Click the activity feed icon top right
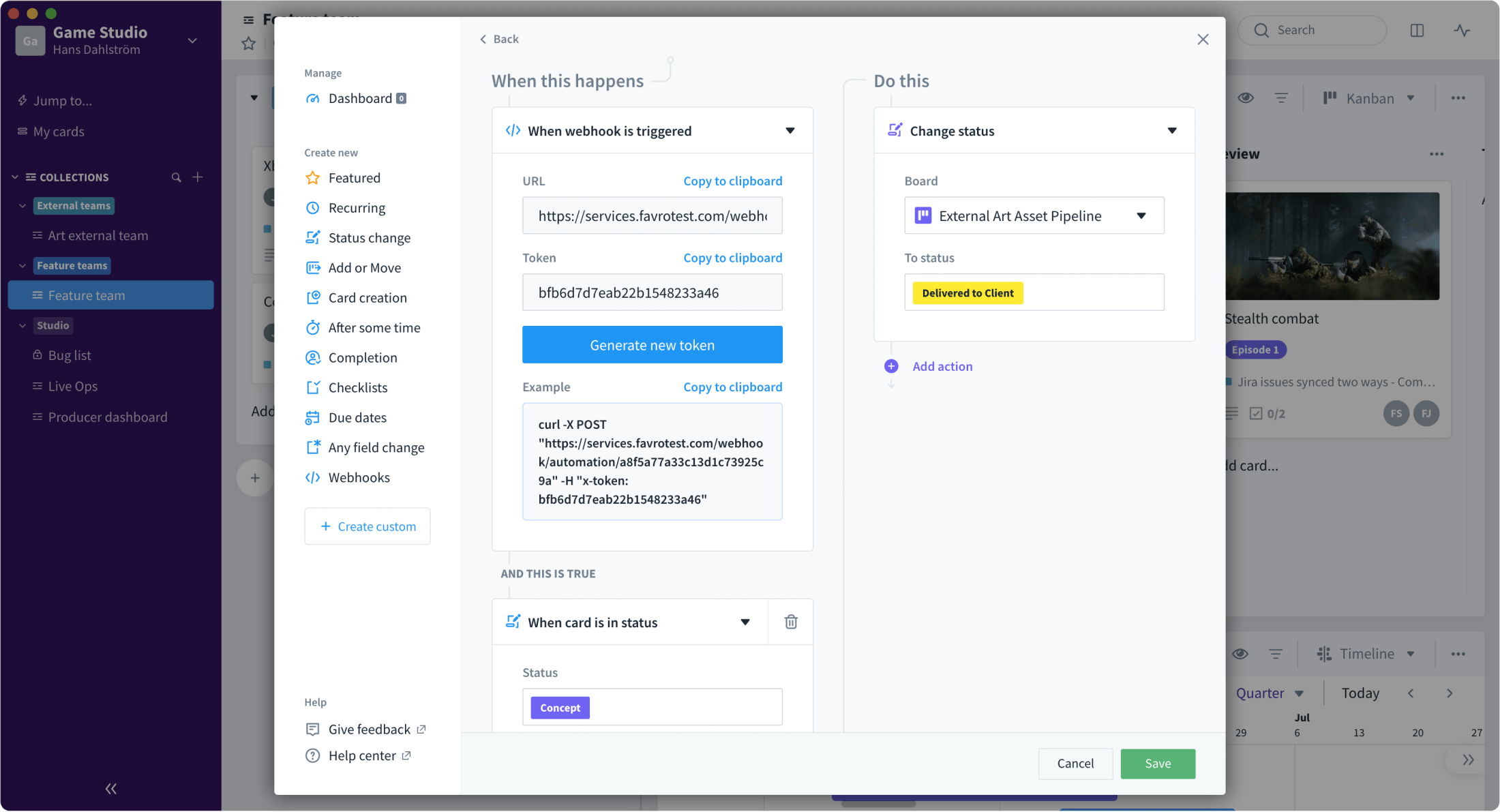1500x812 pixels. pyautogui.click(x=1462, y=29)
